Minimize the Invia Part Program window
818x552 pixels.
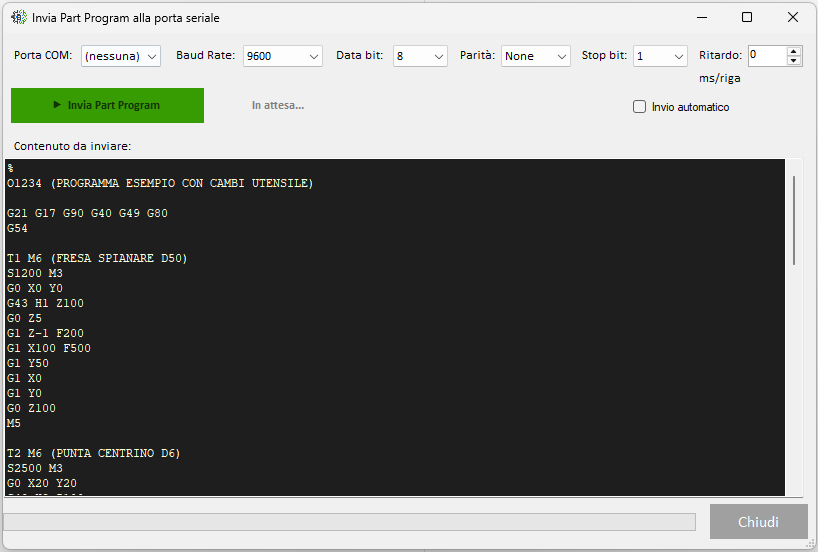[702, 17]
